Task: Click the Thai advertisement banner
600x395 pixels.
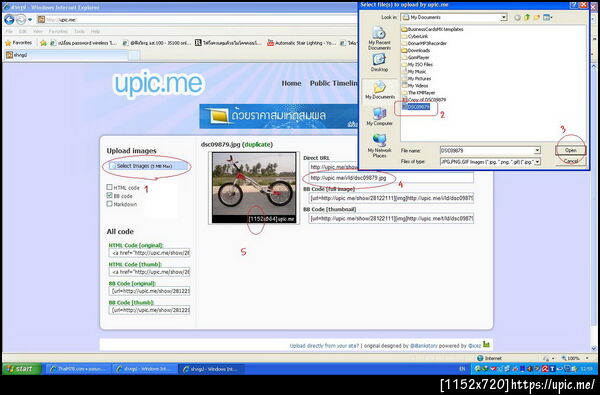Action: (x=279, y=116)
